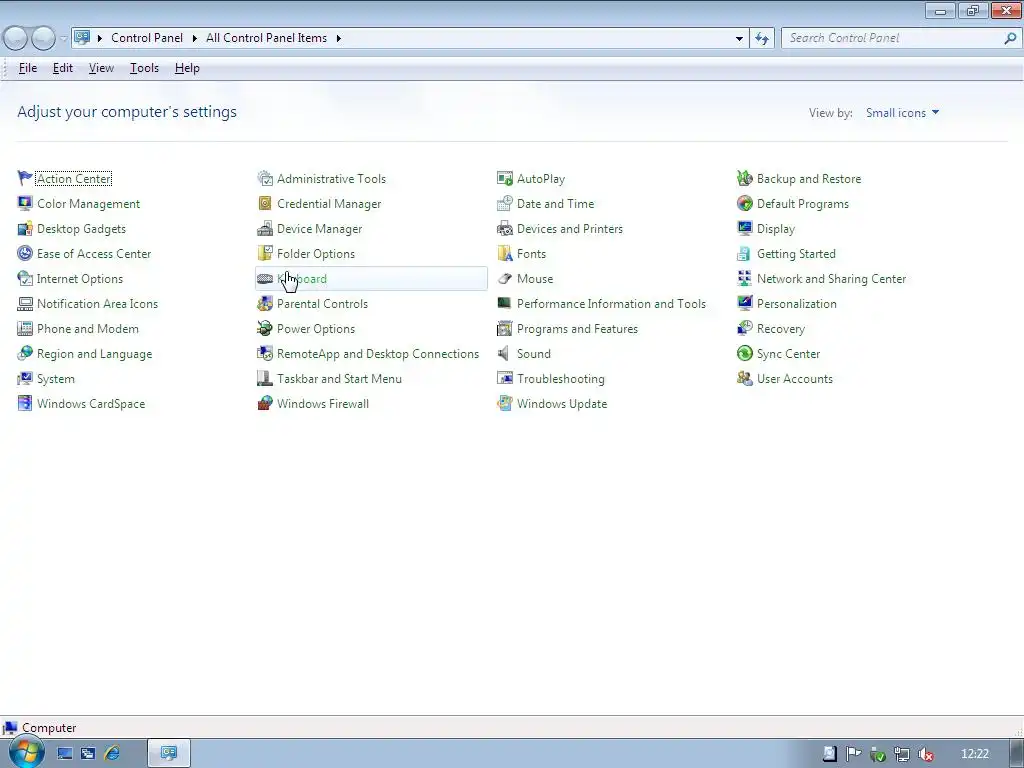Viewport: 1024px width, 768px height.
Task: Click the Fonts folder icon
Action: coord(505,253)
